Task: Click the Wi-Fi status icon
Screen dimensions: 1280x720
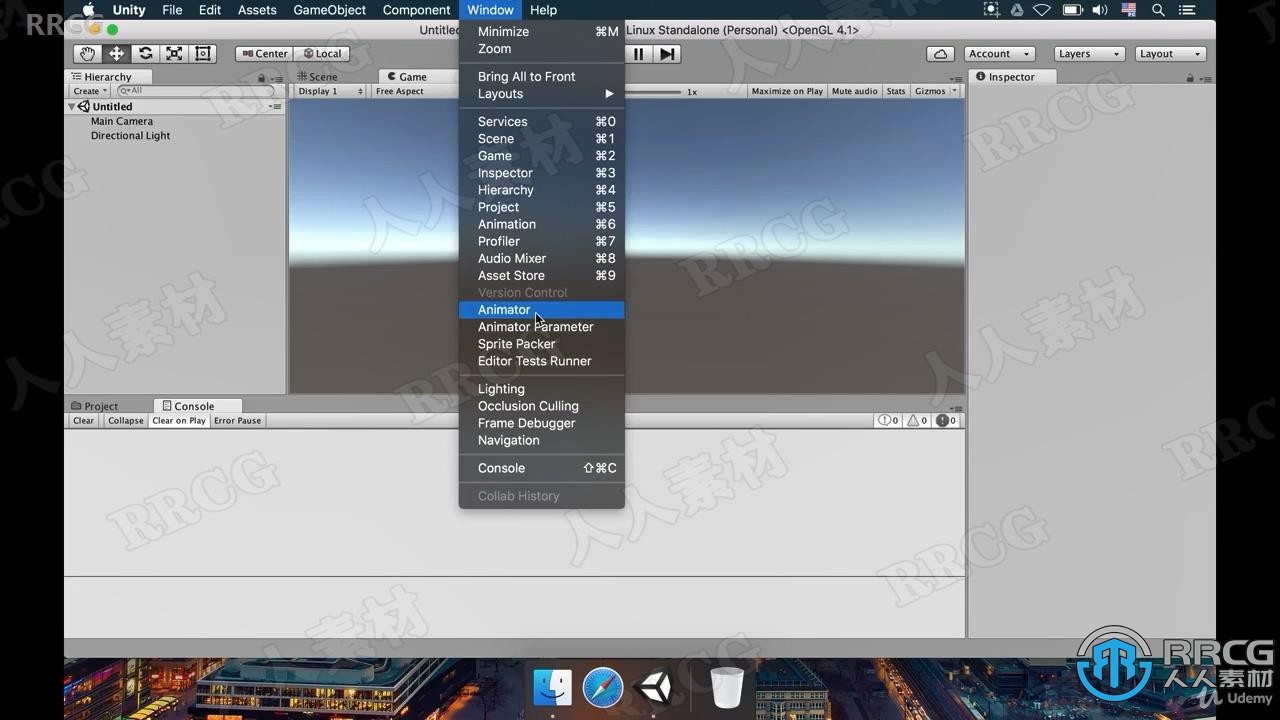Action: tap(1042, 10)
